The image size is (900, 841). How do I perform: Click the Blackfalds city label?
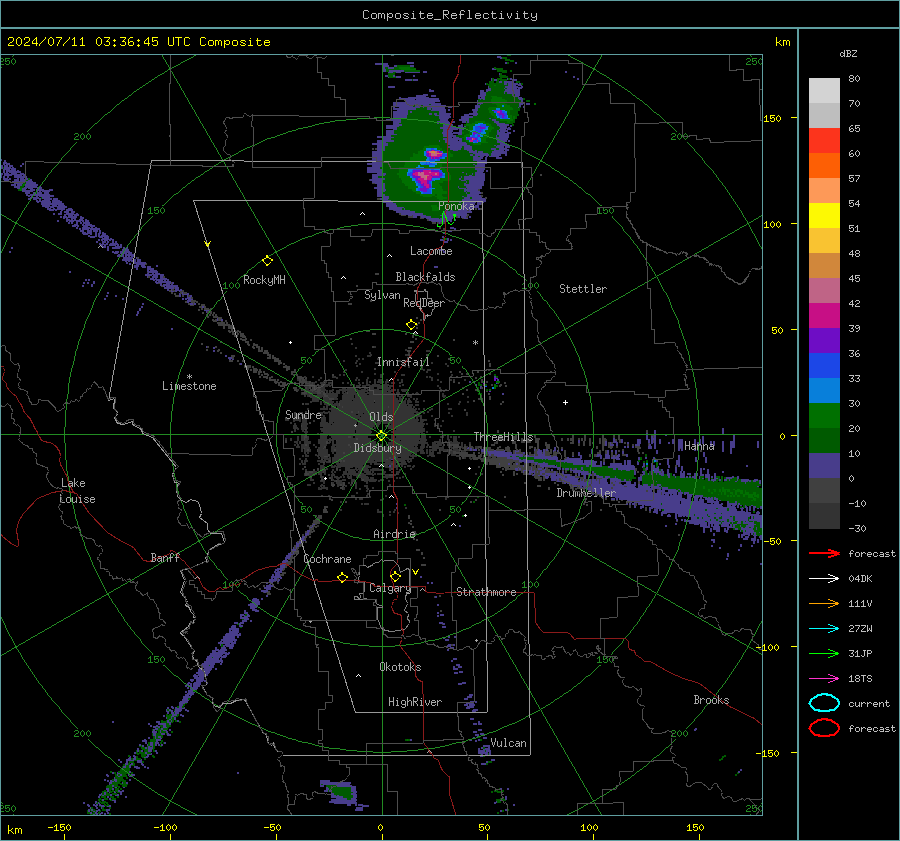click(x=425, y=277)
